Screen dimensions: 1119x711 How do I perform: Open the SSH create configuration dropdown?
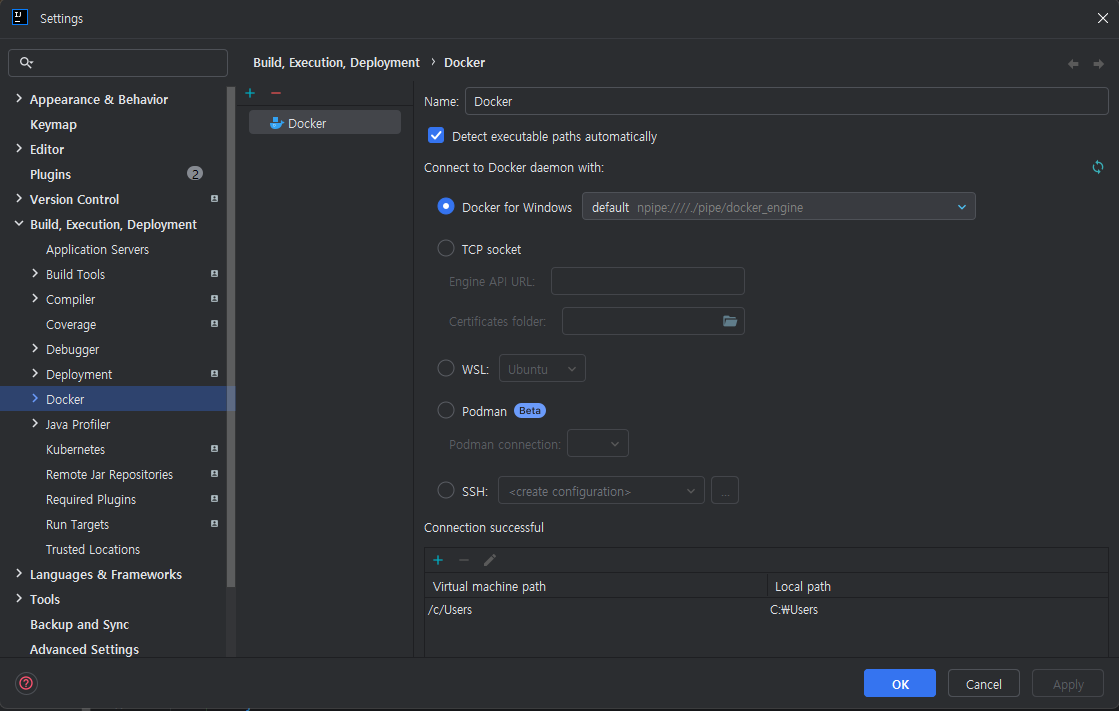tap(602, 490)
